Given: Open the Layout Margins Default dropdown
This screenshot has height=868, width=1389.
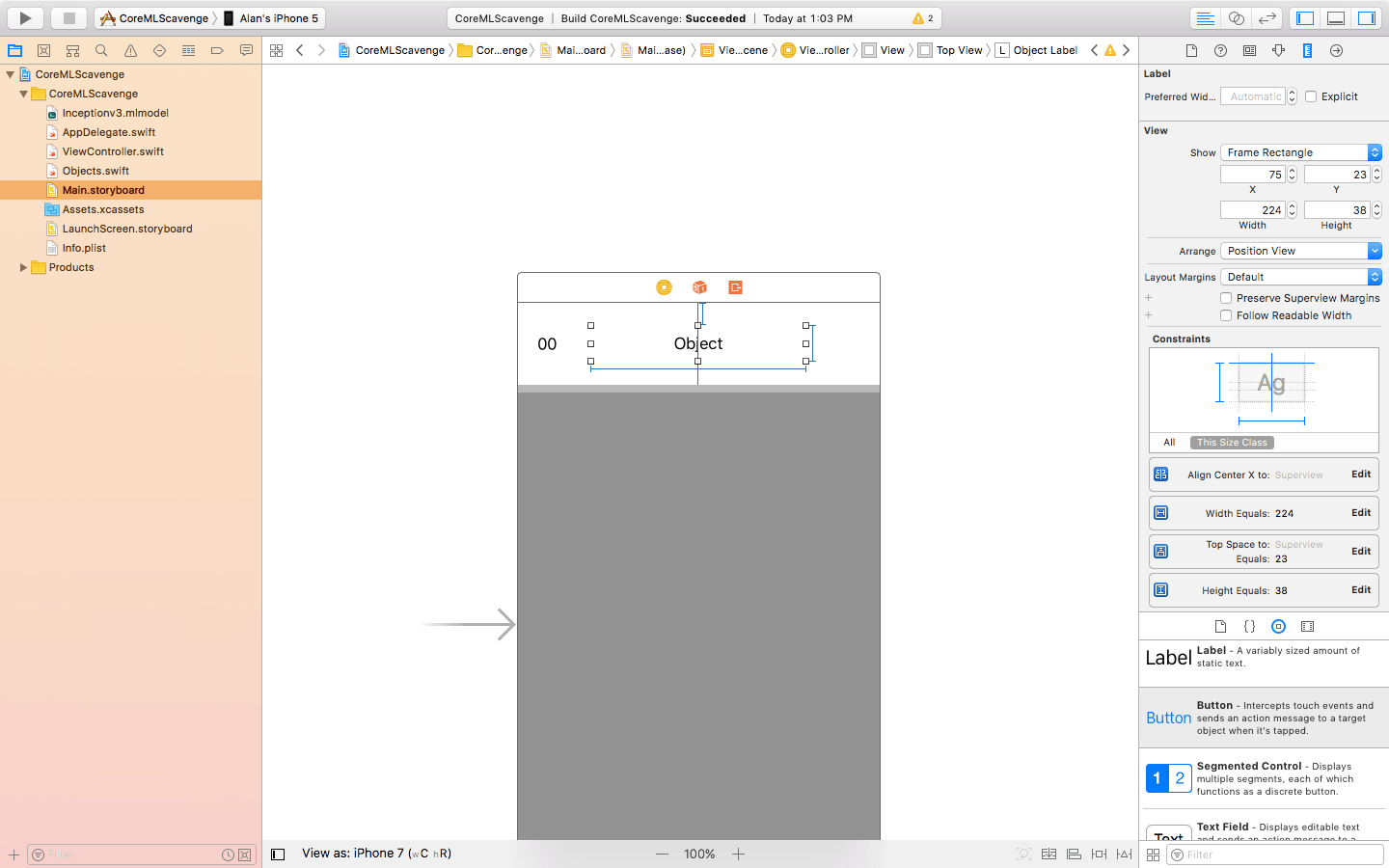Looking at the screenshot, I should 1300,277.
